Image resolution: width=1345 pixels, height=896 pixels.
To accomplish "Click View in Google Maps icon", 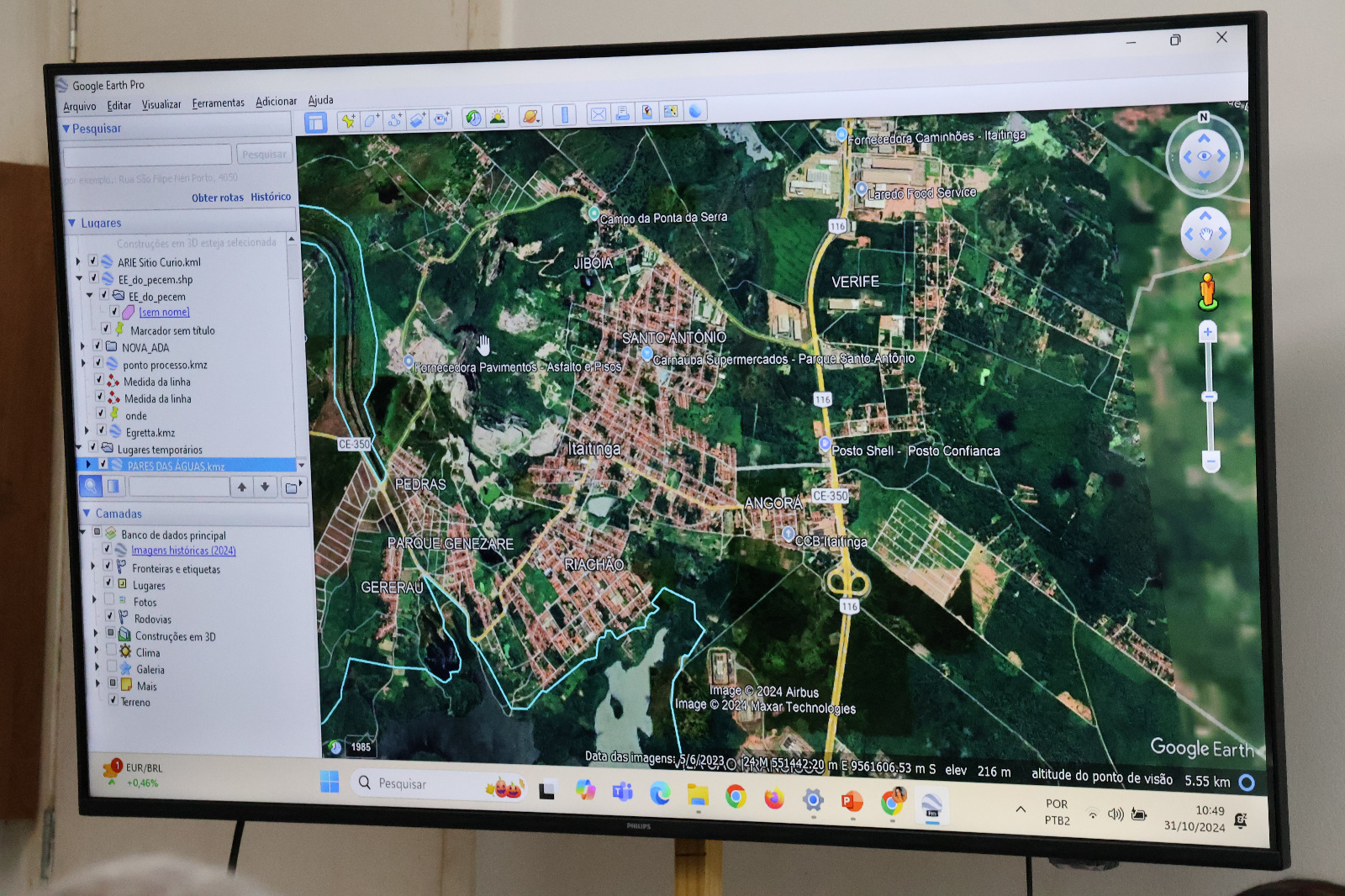I will (x=671, y=112).
